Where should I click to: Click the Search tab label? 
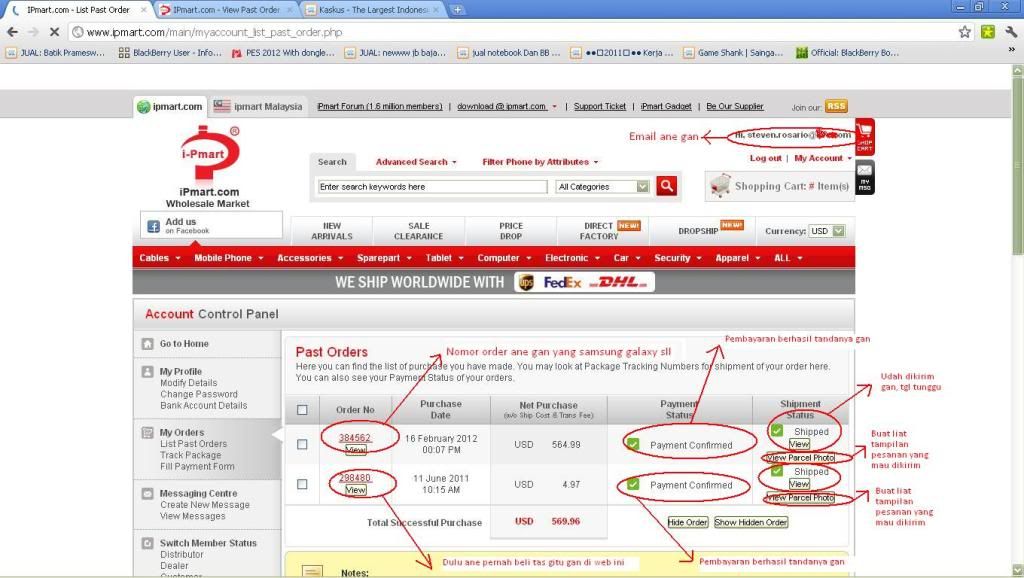tap(332, 162)
